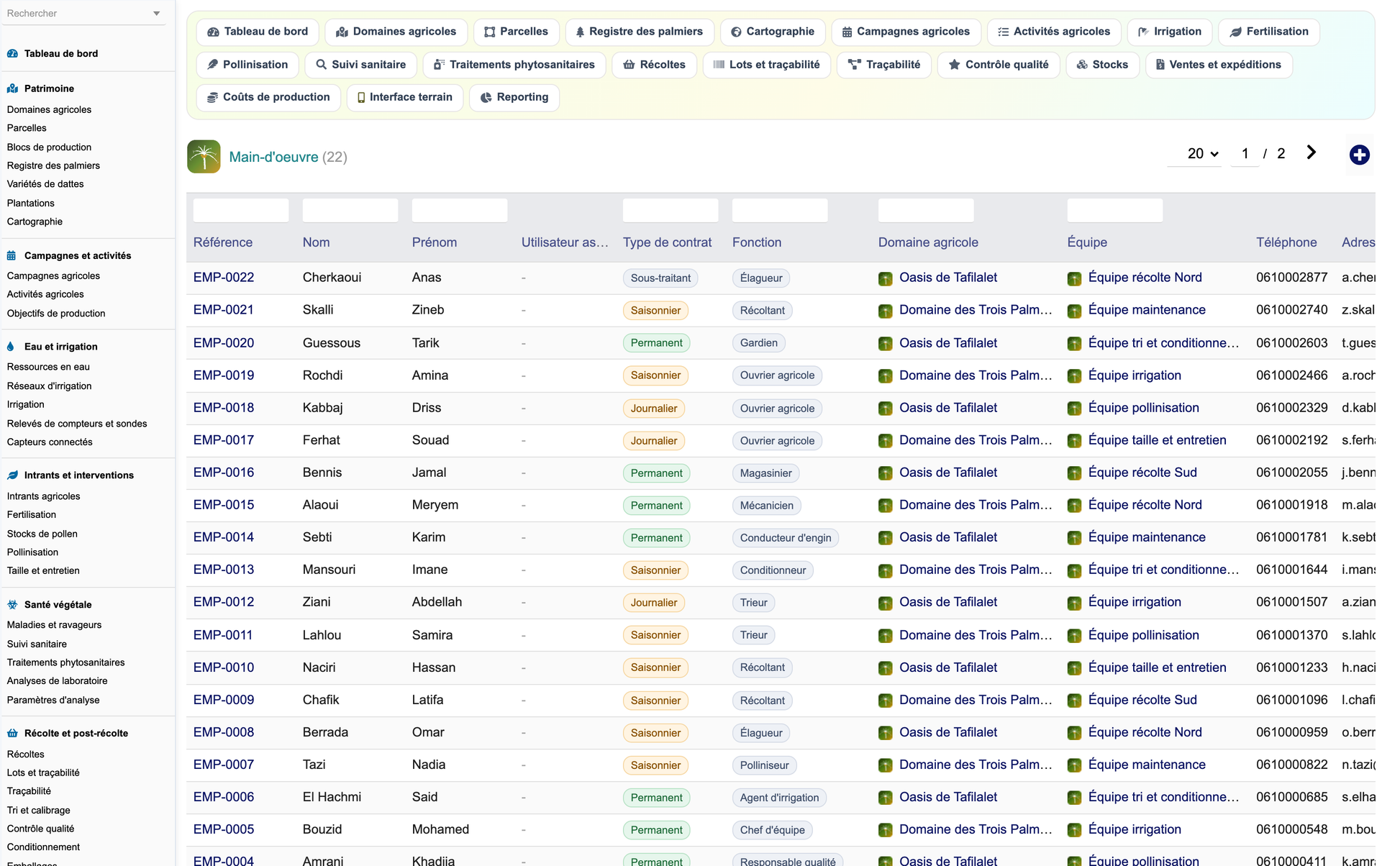The height and width of the screenshot is (866, 1400).
Task: Open Ventes et expéditions toolbar button
Action: tap(1219, 65)
